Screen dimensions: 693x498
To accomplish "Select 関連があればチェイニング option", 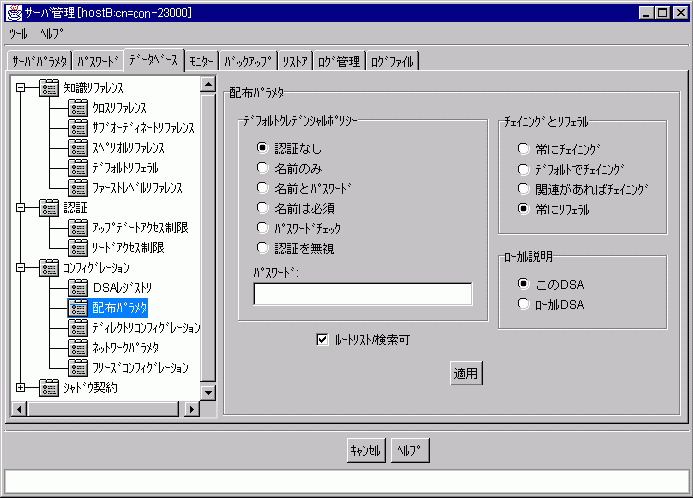I will (x=523, y=189).
